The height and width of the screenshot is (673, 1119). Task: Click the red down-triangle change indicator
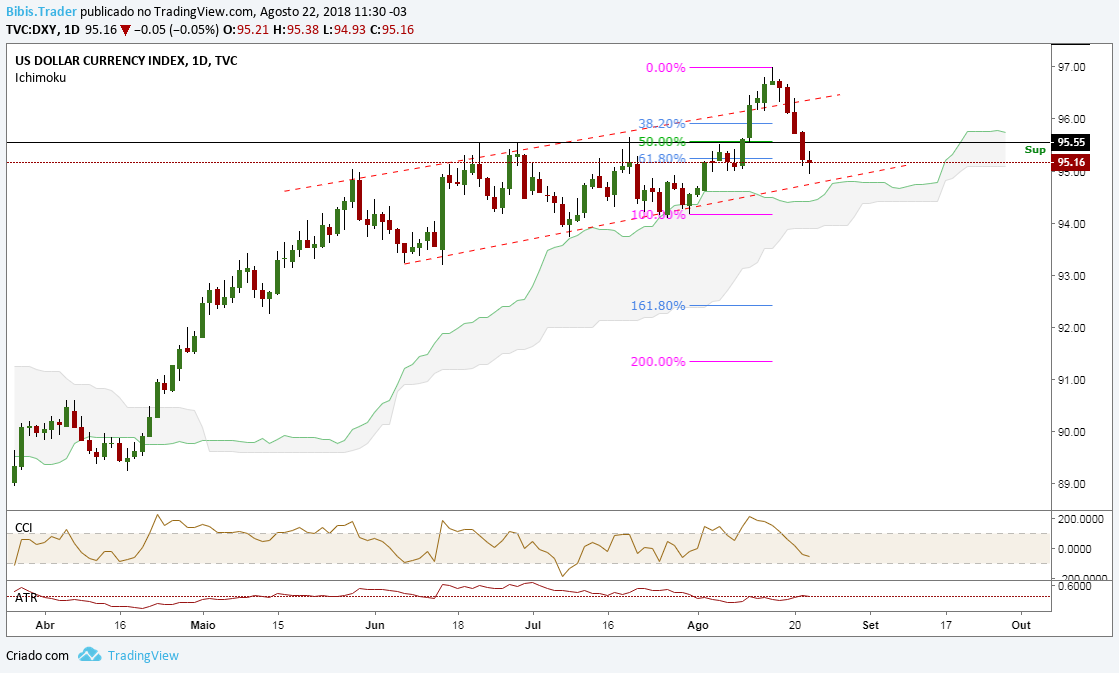(126, 30)
